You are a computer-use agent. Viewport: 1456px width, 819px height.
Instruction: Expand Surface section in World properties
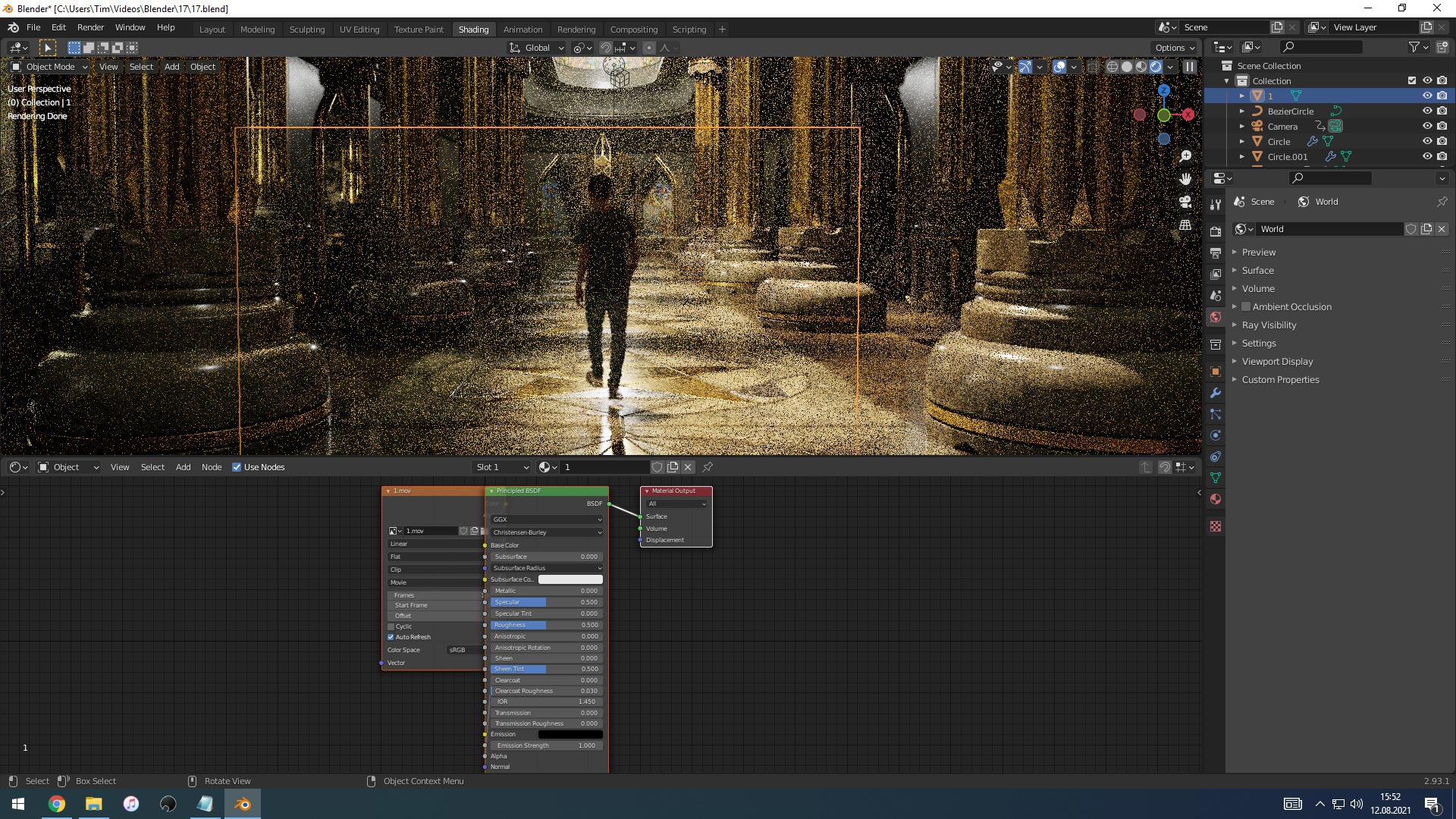[x=1257, y=270]
